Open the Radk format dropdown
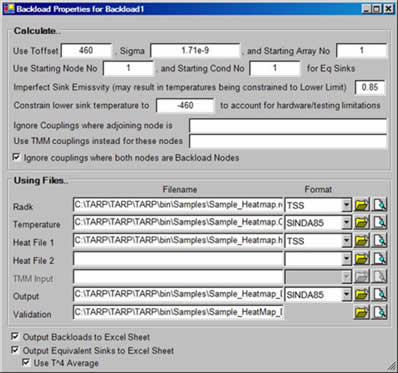 pyautogui.click(x=347, y=205)
